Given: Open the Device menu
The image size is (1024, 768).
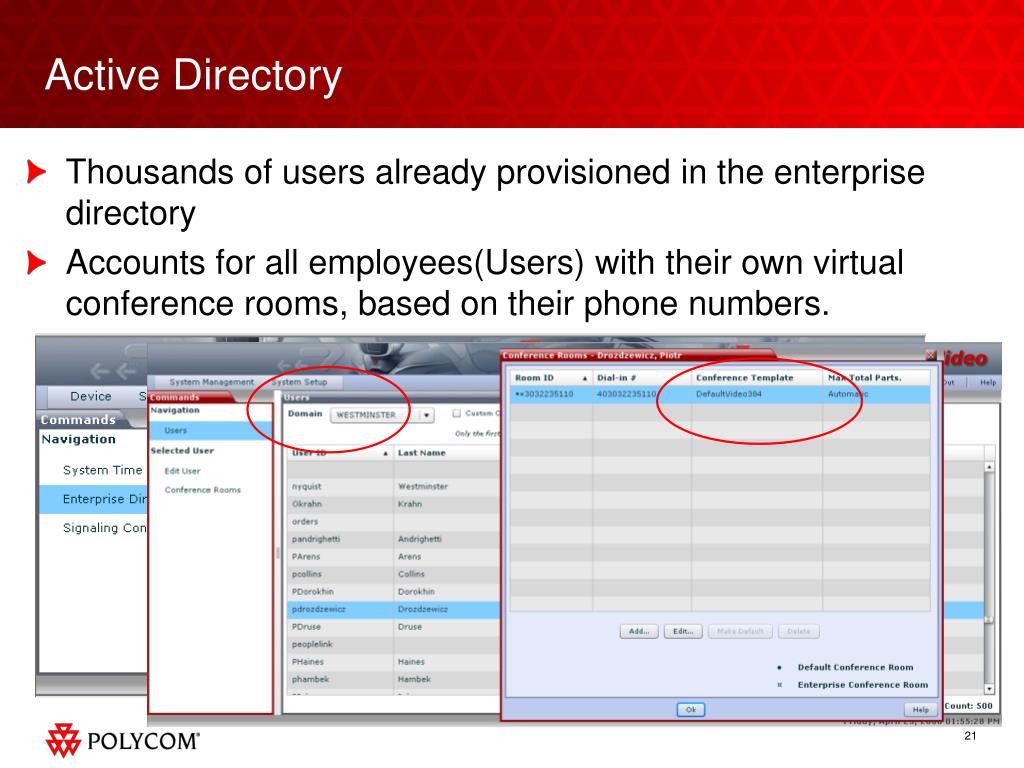Looking at the screenshot, I should pos(90,396).
